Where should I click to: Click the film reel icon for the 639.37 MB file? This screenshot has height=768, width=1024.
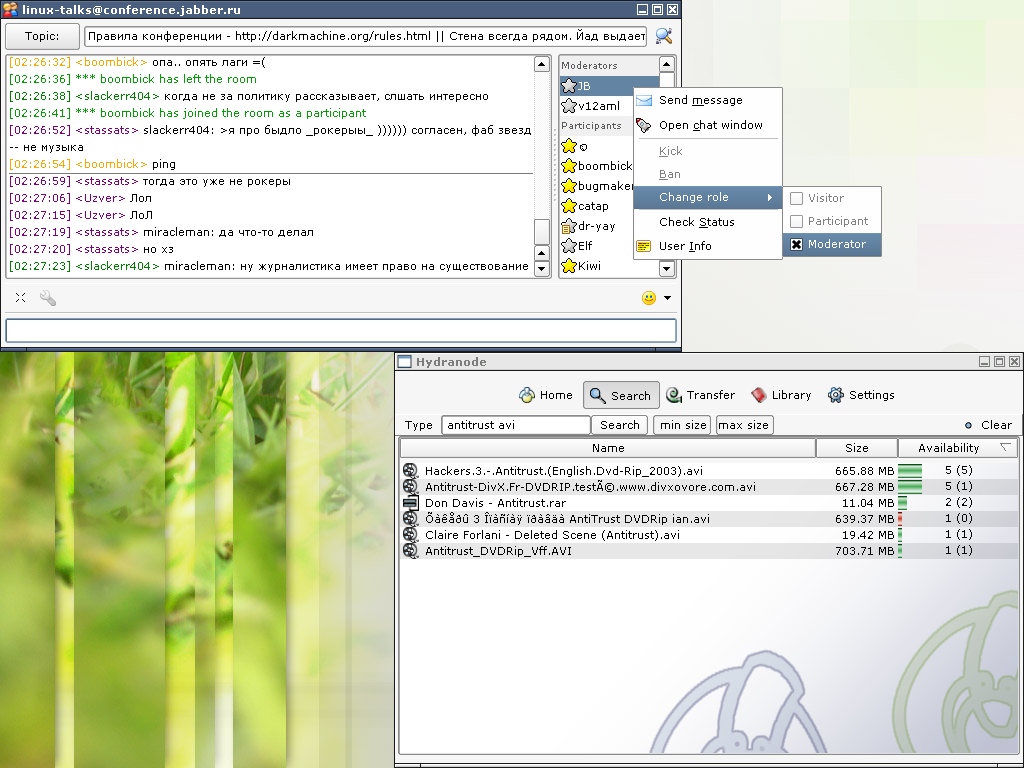(x=410, y=519)
